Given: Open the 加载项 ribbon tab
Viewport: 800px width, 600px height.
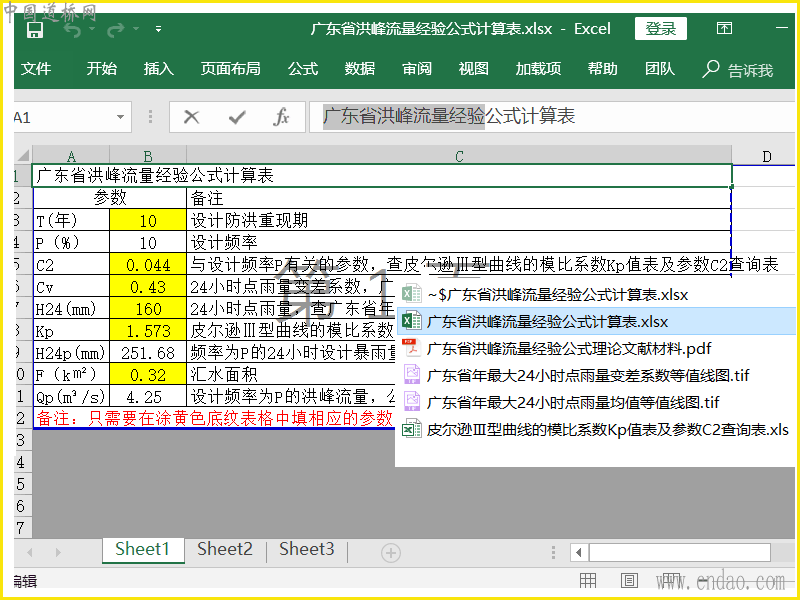Looking at the screenshot, I should pyautogui.click(x=538, y=68).
